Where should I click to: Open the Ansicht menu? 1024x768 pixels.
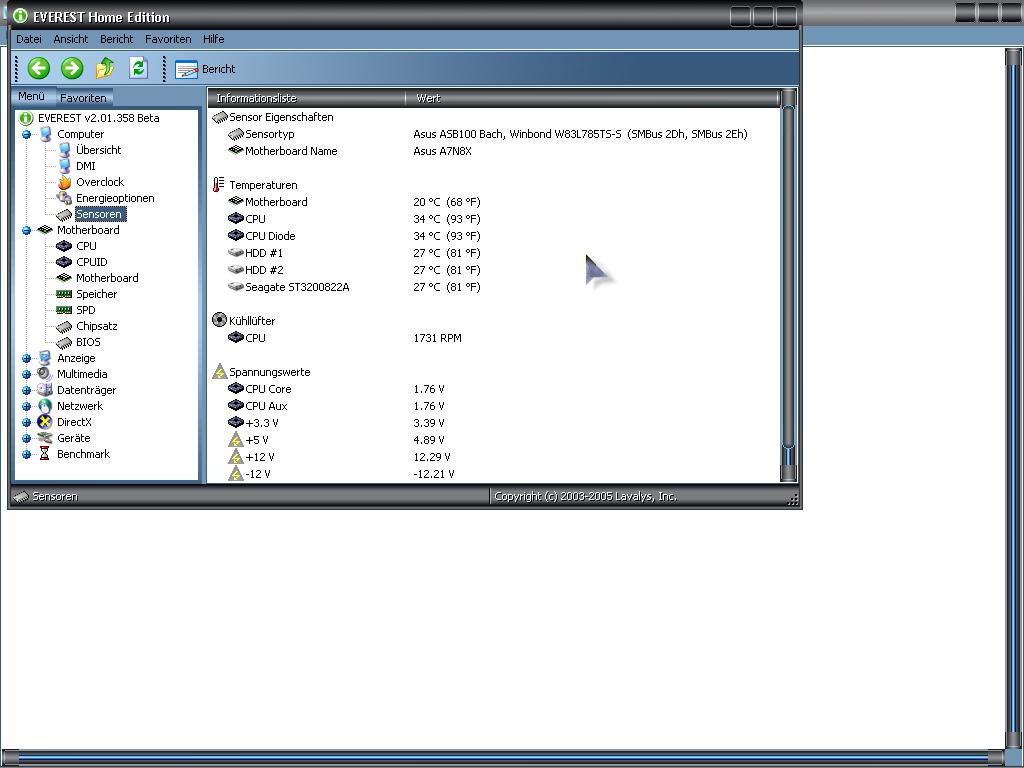[x=71, y=39]
